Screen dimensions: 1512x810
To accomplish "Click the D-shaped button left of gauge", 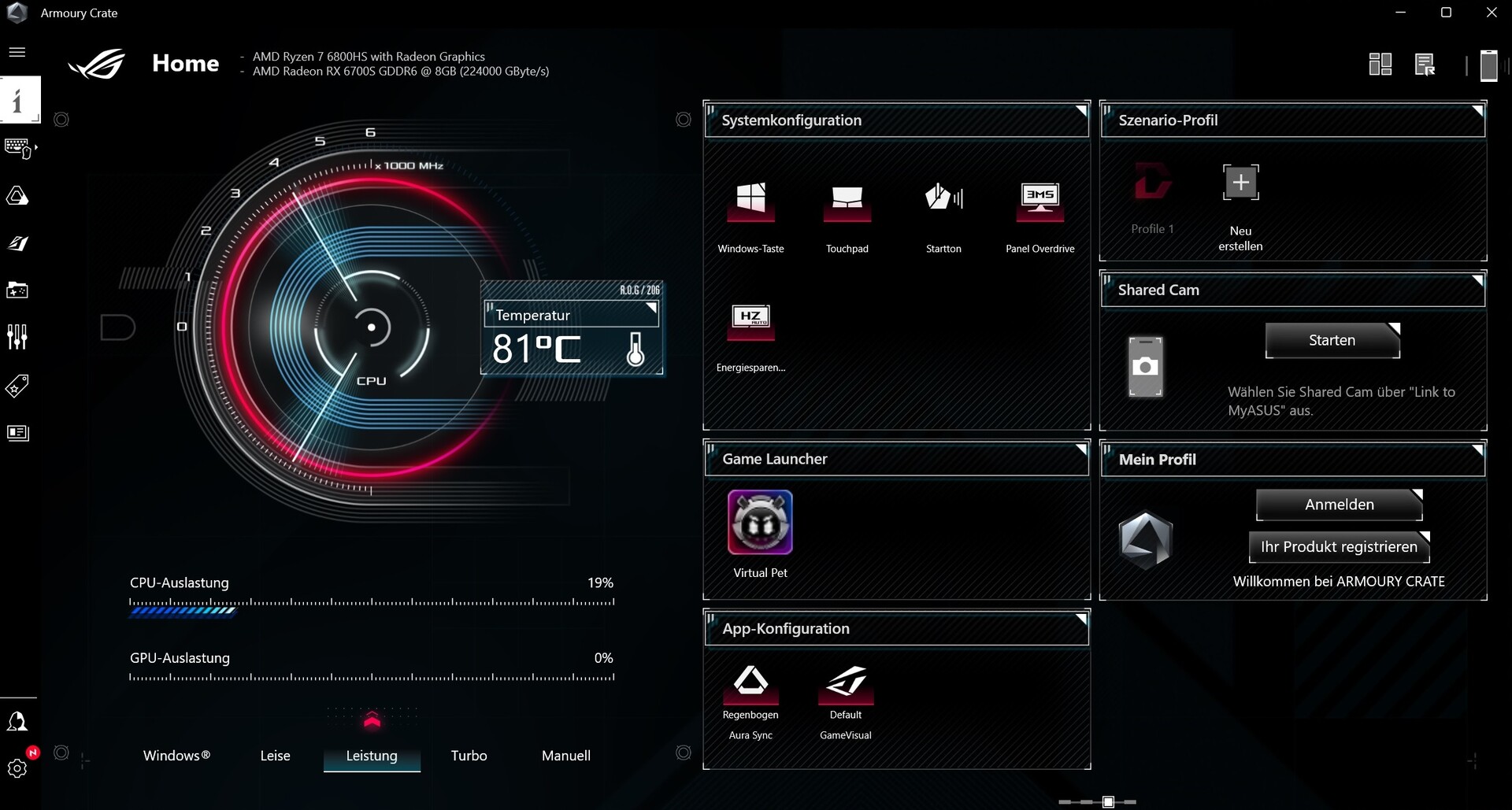I will pos(118,327).
